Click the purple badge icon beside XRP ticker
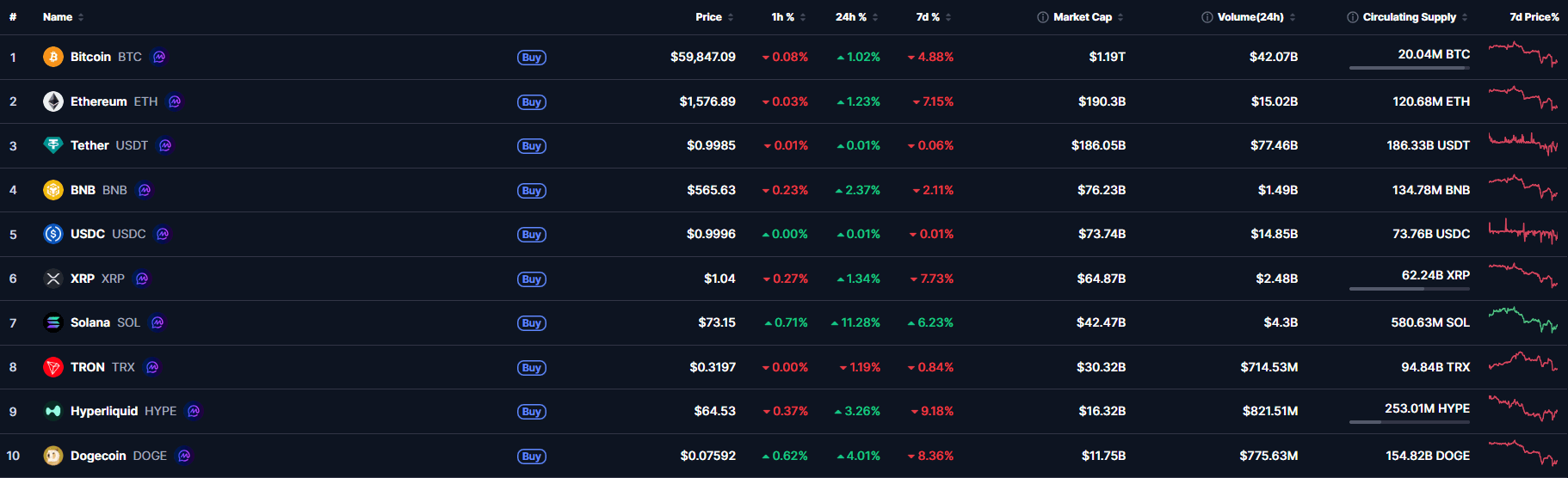The width and height of the screenshot is (1568, 478). pos(142,279)
